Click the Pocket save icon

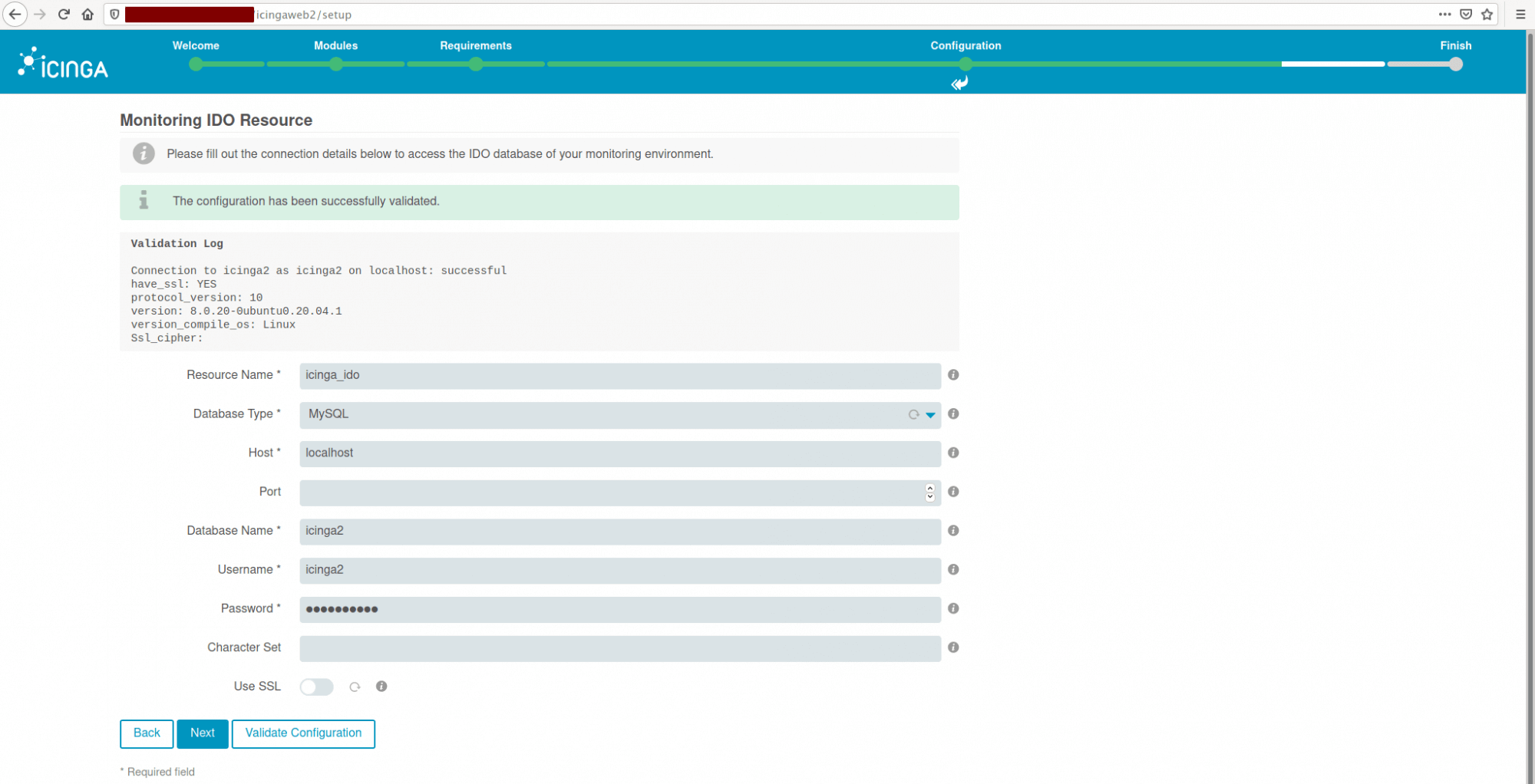coord(1466,15)
